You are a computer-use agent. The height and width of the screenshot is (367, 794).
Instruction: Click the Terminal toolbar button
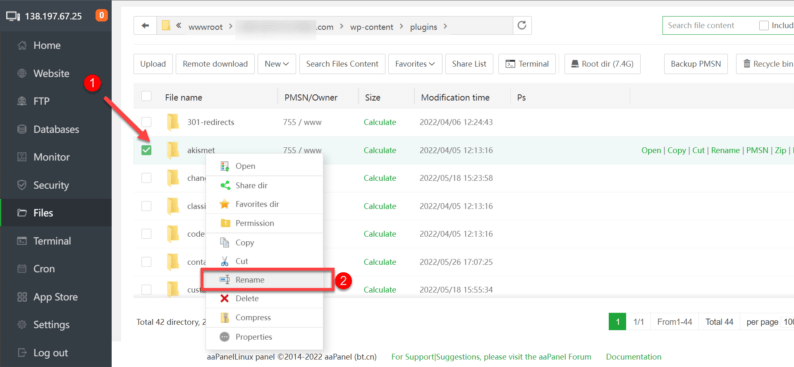(x=527, y=64)
